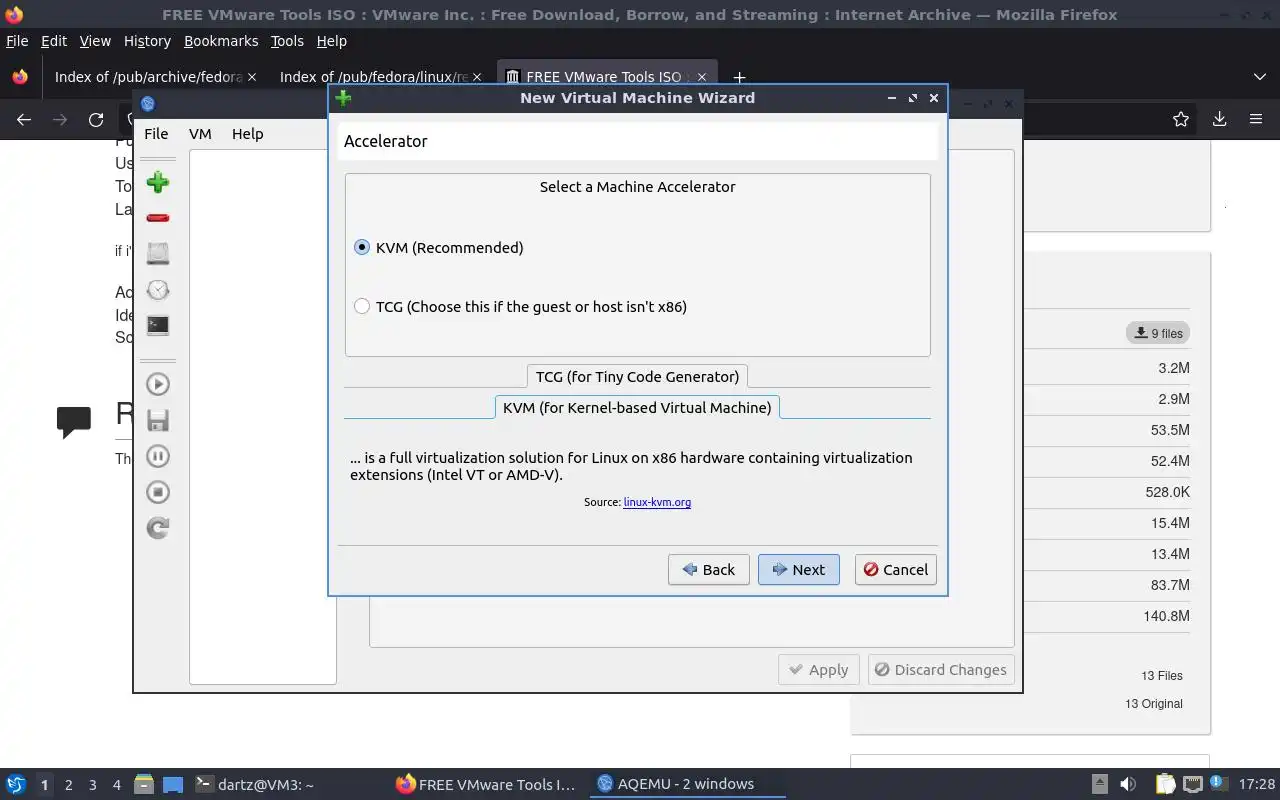
Task: Open the list all tabs dropdown arrow
Action: click(1259, 77)
